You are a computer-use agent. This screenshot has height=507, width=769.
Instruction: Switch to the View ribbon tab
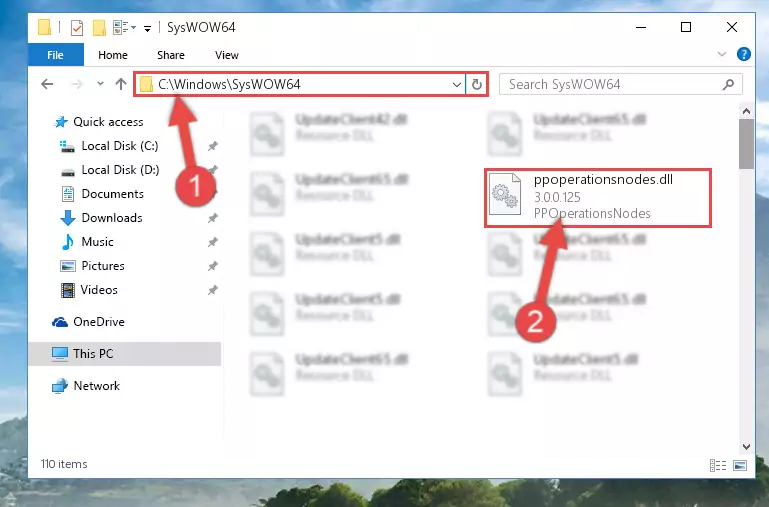227,55
